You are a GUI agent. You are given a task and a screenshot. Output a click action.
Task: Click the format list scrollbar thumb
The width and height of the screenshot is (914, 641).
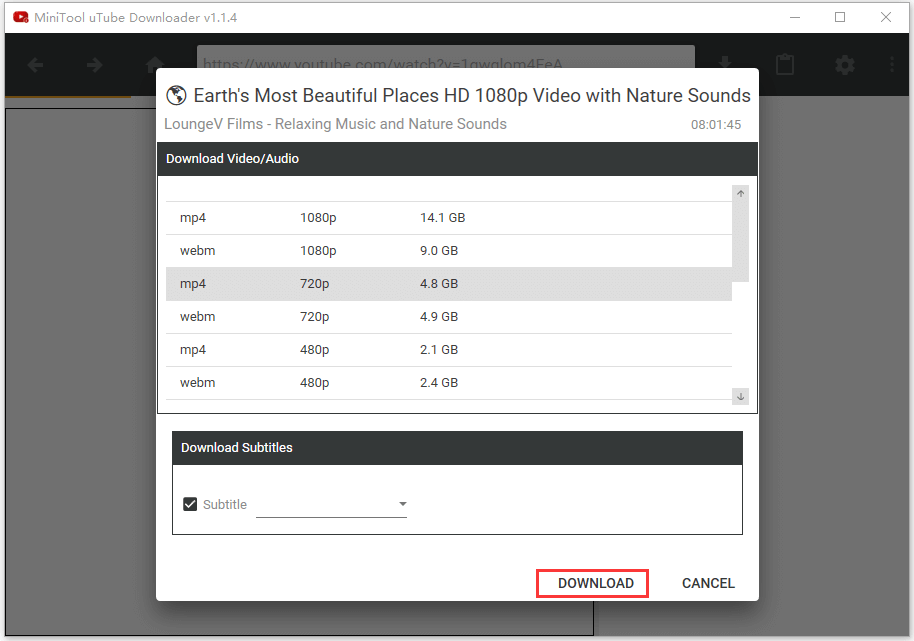(740, 241)
